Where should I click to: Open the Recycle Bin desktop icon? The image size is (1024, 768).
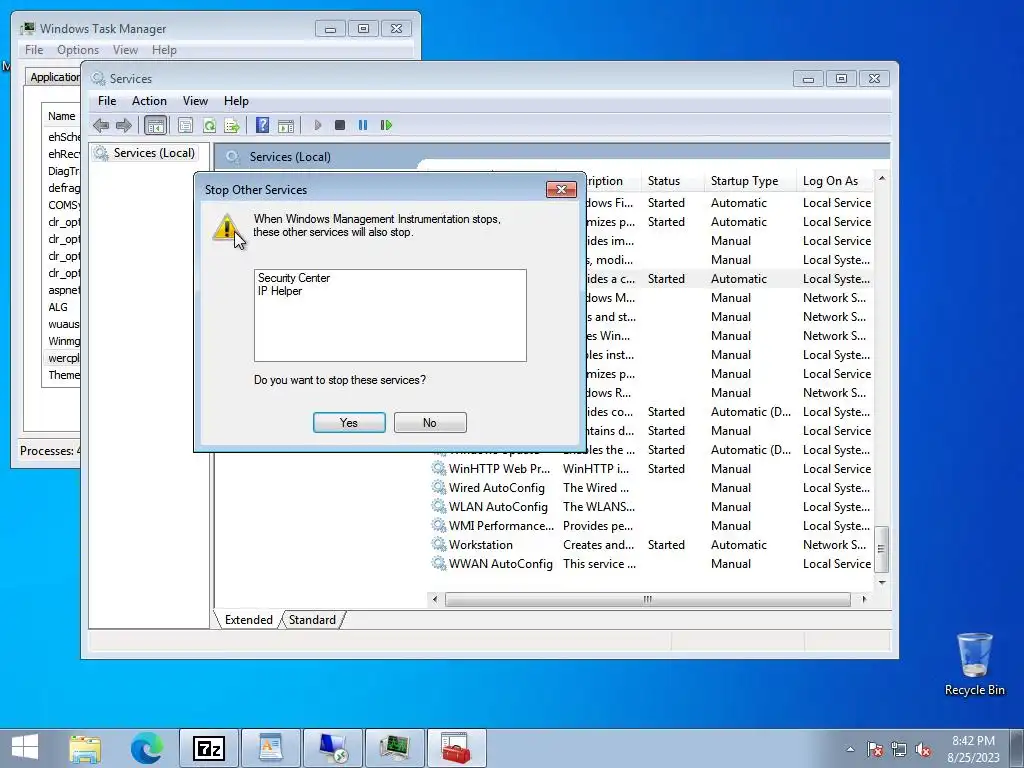coord(974,664)
